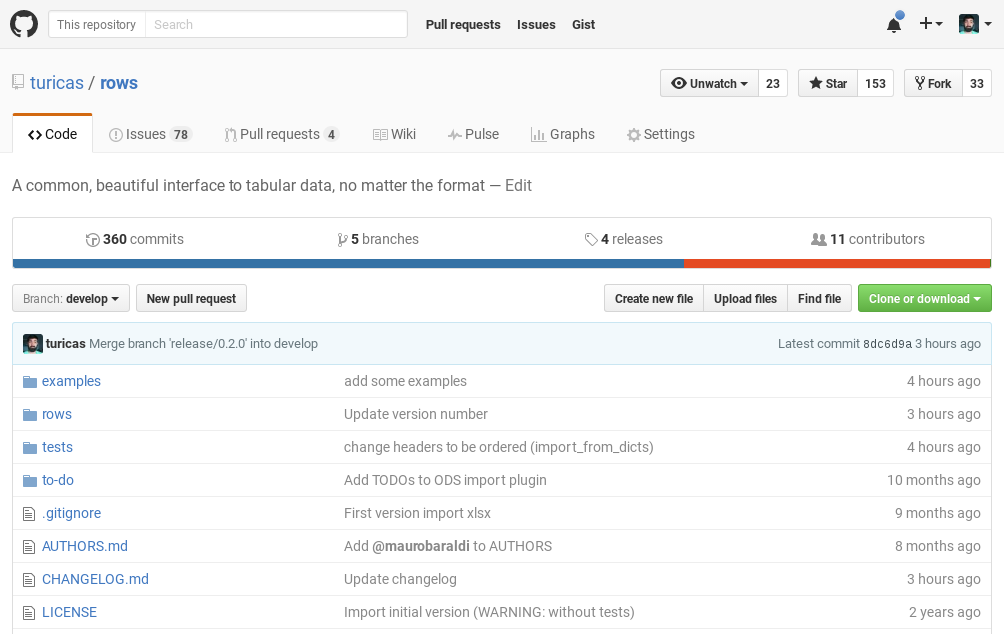Open repository Graphs

click(x=563, y=134)
